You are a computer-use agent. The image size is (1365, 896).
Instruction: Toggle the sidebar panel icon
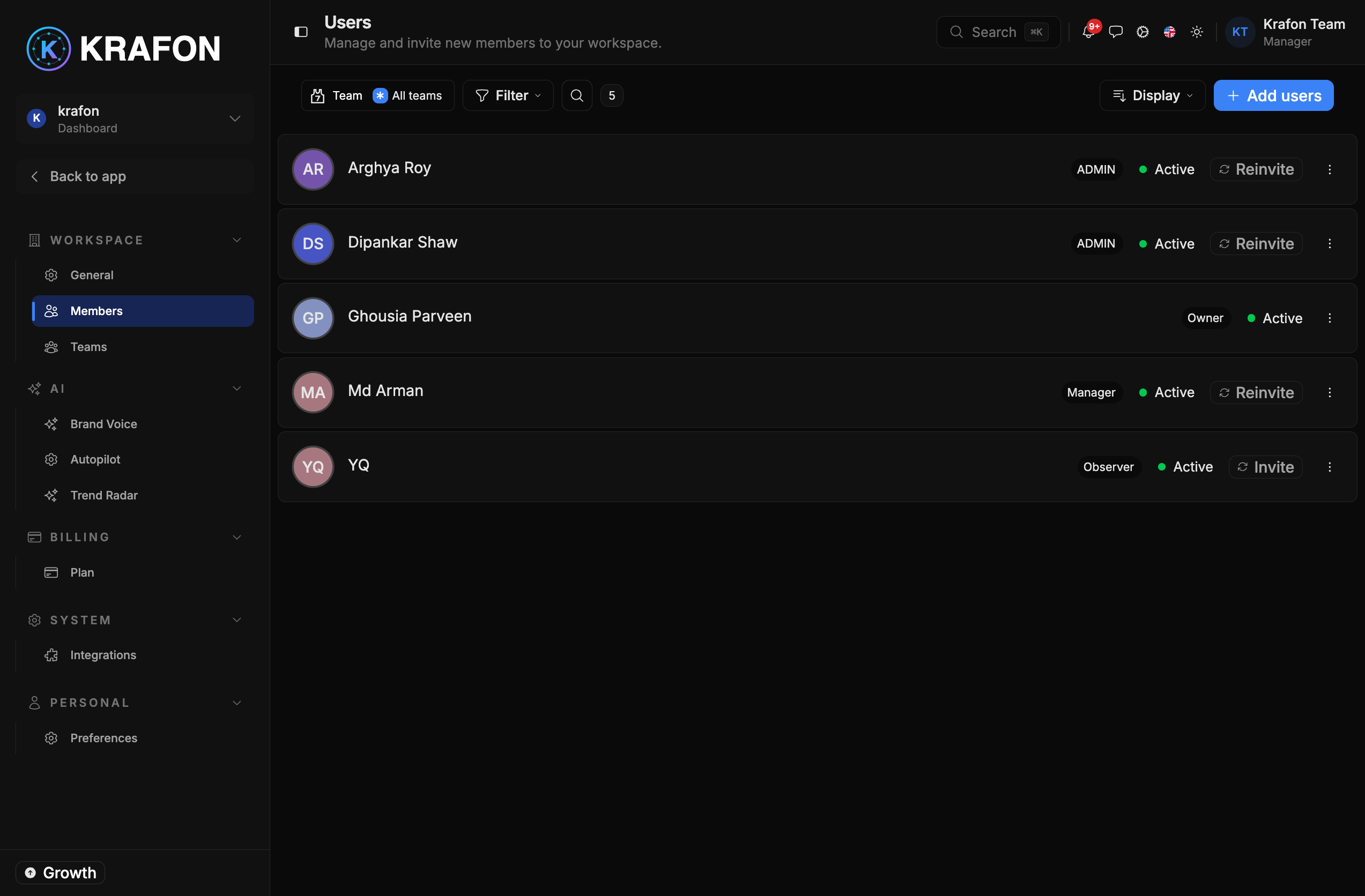[x=301, y=32]
